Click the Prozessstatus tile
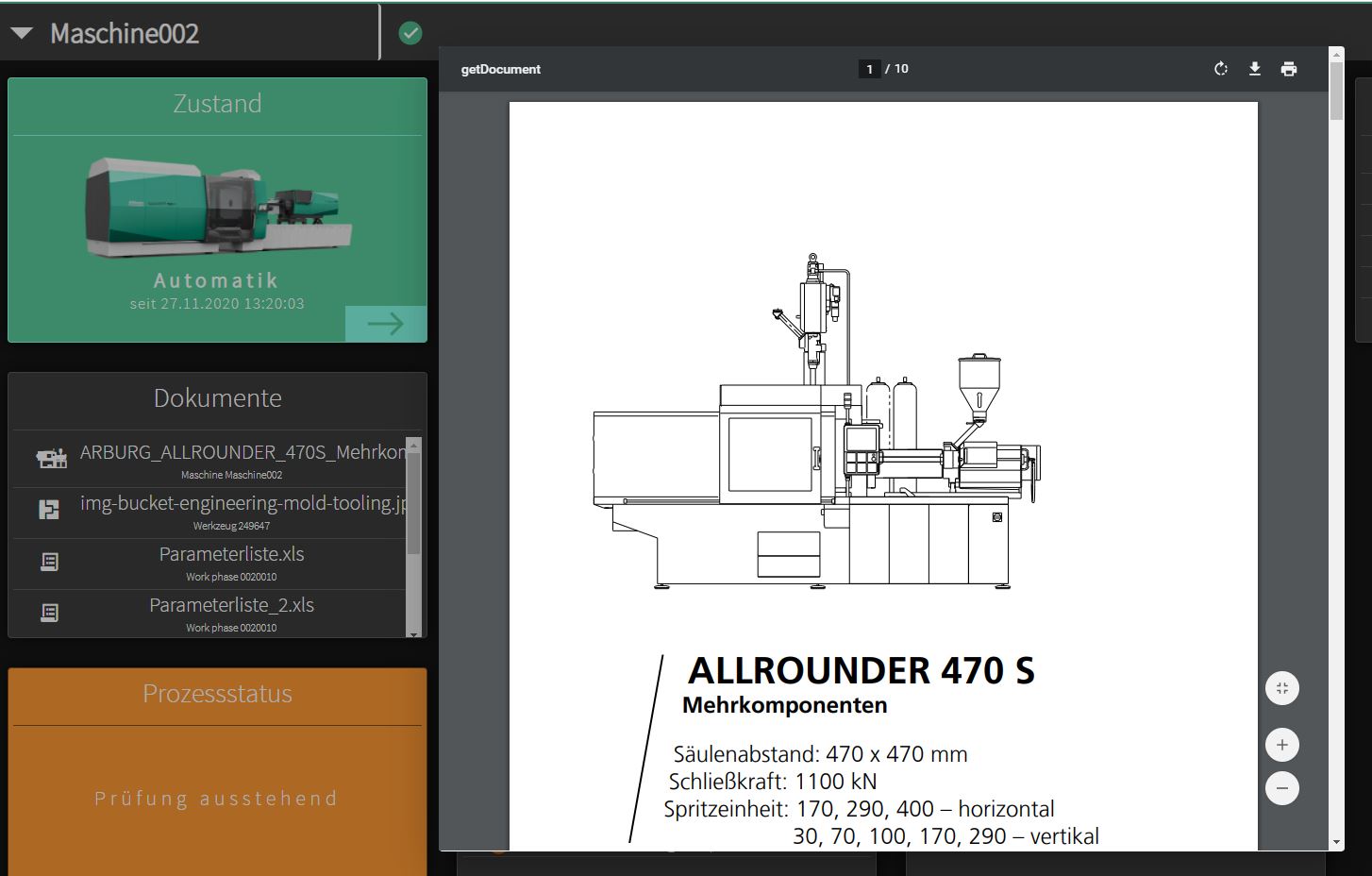Image resolution: width=1372 pixels, height=876 pixels. 217,772
